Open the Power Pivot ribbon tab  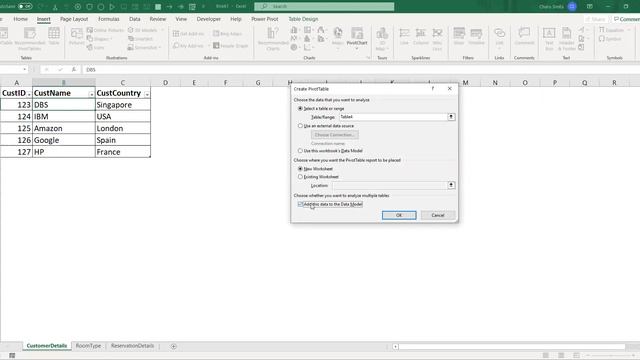(x=264, y=19)
